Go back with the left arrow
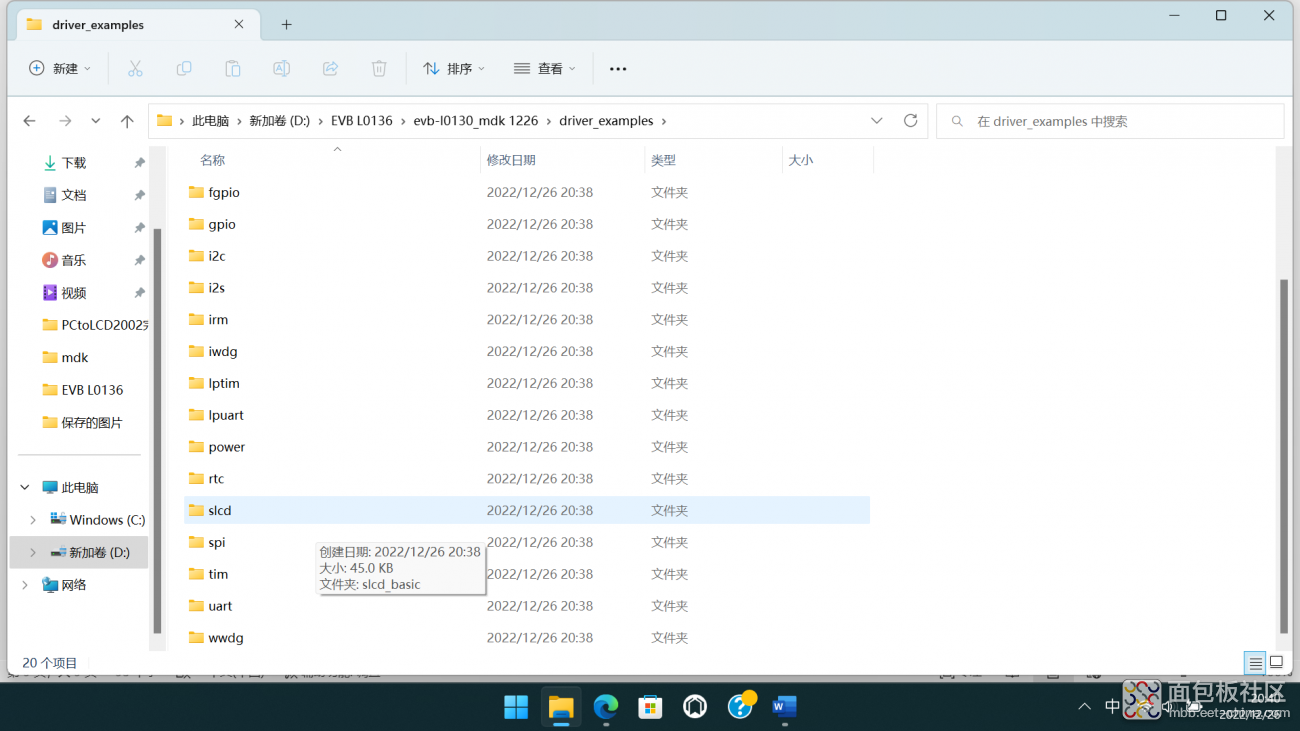Screen dimensions: 1300x731 (30, 121)
